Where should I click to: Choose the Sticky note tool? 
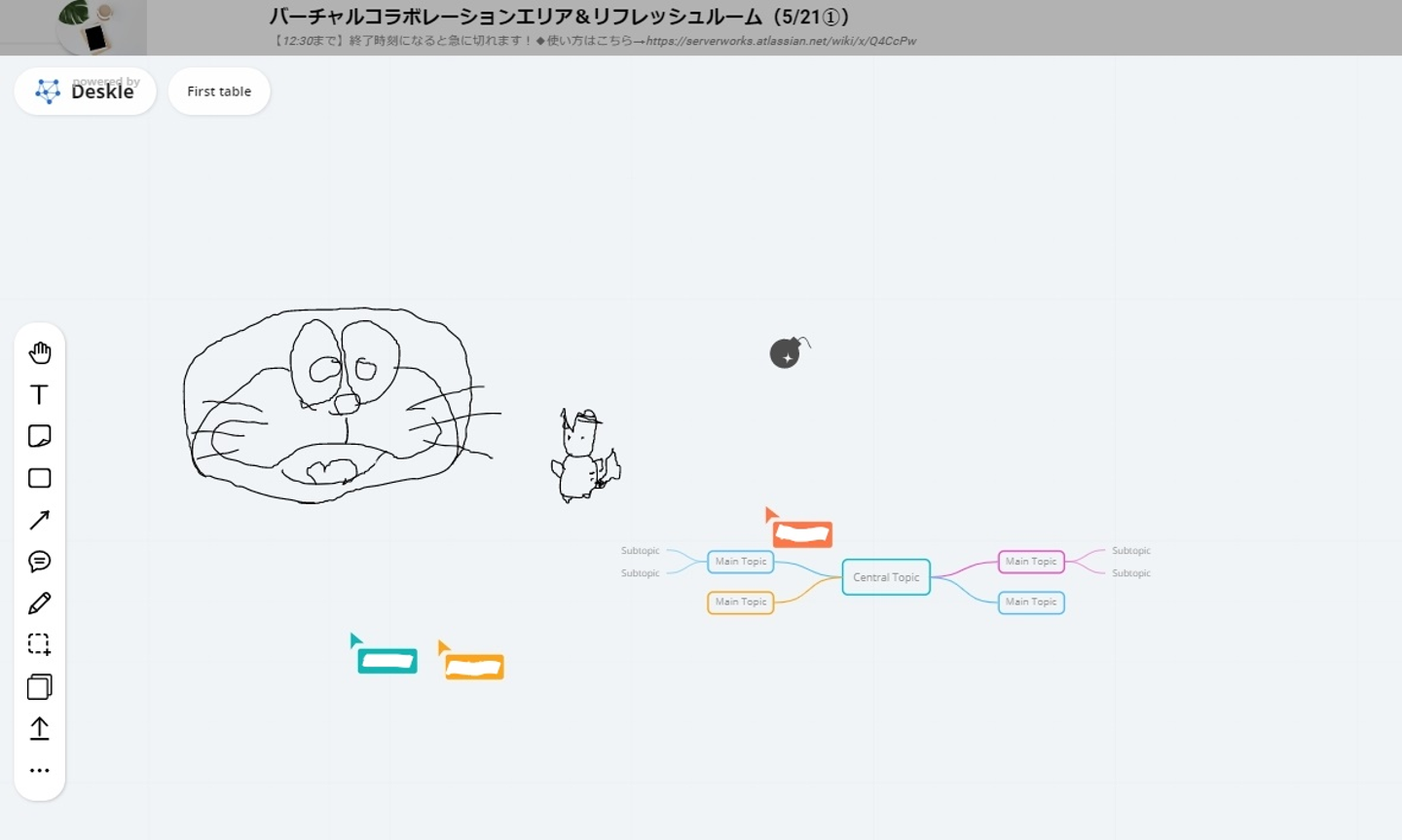point(40,436)
